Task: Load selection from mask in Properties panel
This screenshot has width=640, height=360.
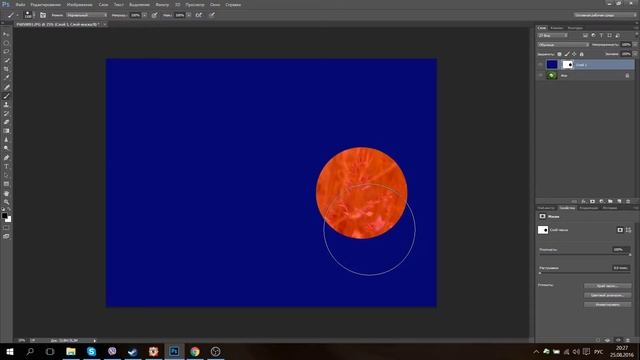Action: click(598, 340)
